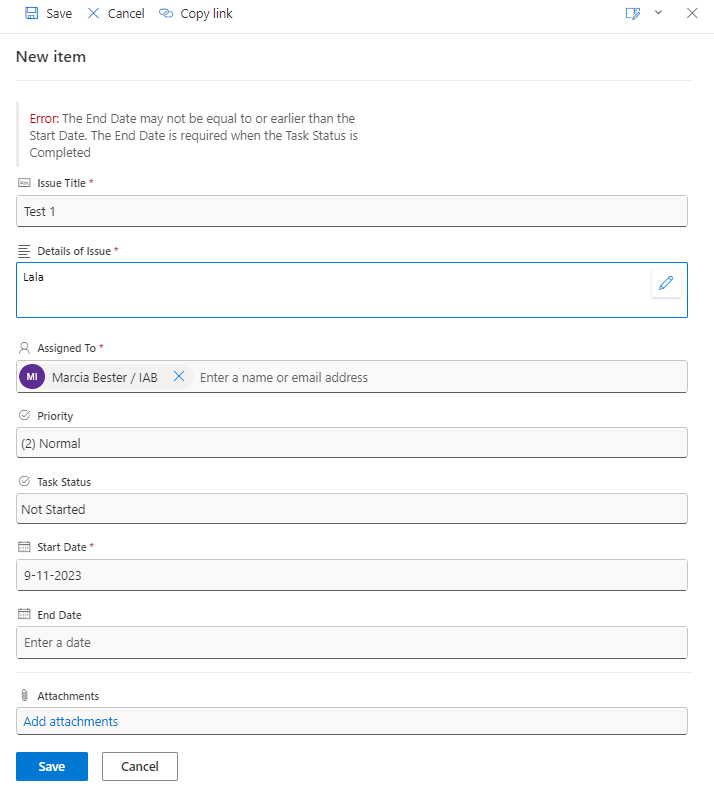The image size is (714, 812).
Task: Open the Priority dropdown showing (2) Normal
Action: coord(351,443)
